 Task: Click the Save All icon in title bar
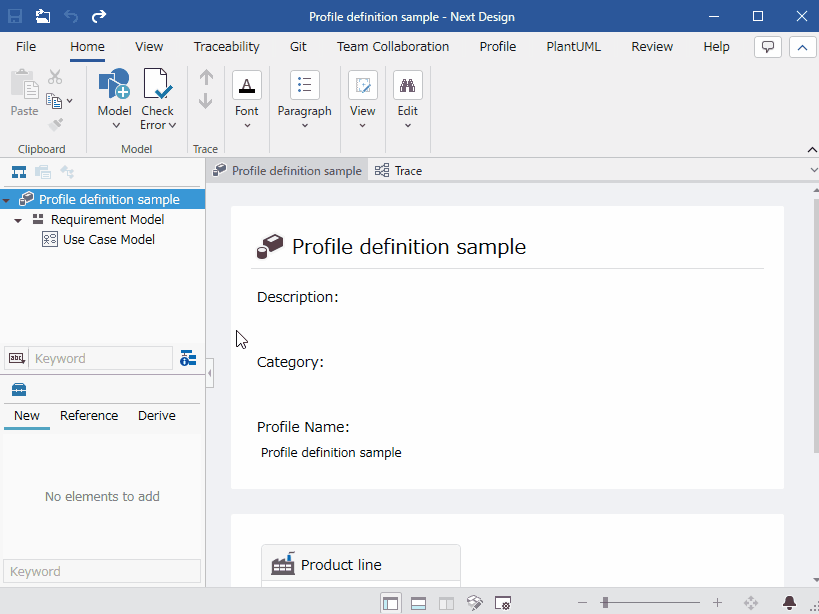click(43, 16)
